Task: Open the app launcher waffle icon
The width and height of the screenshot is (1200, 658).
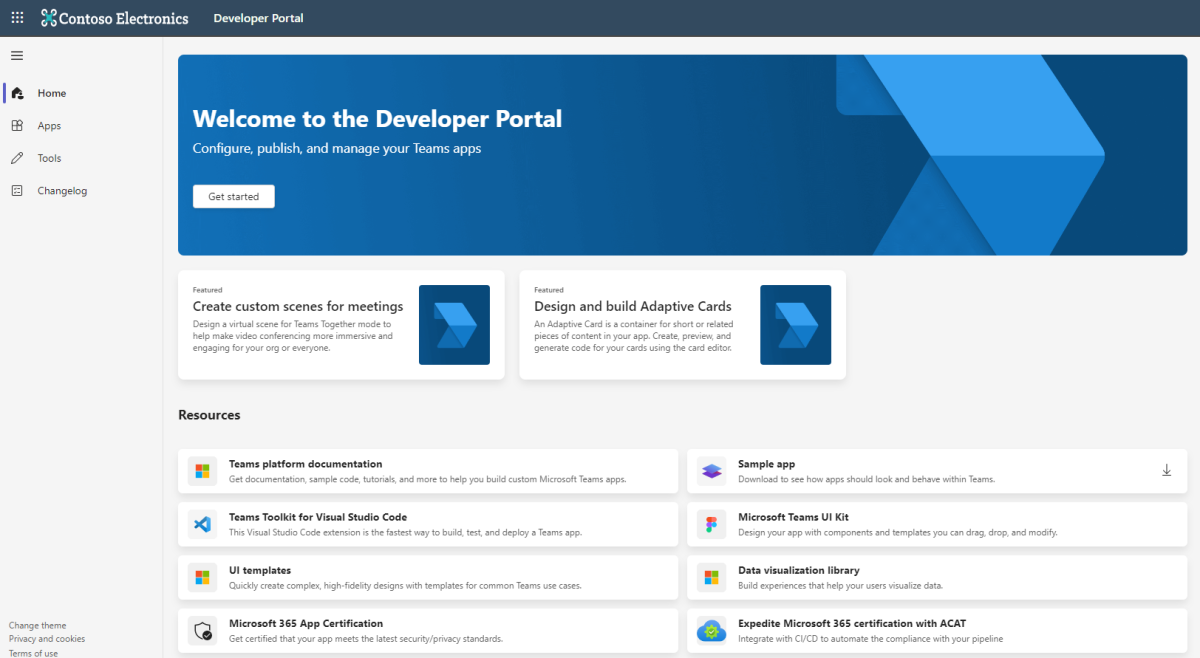Action: coord(17,18)
